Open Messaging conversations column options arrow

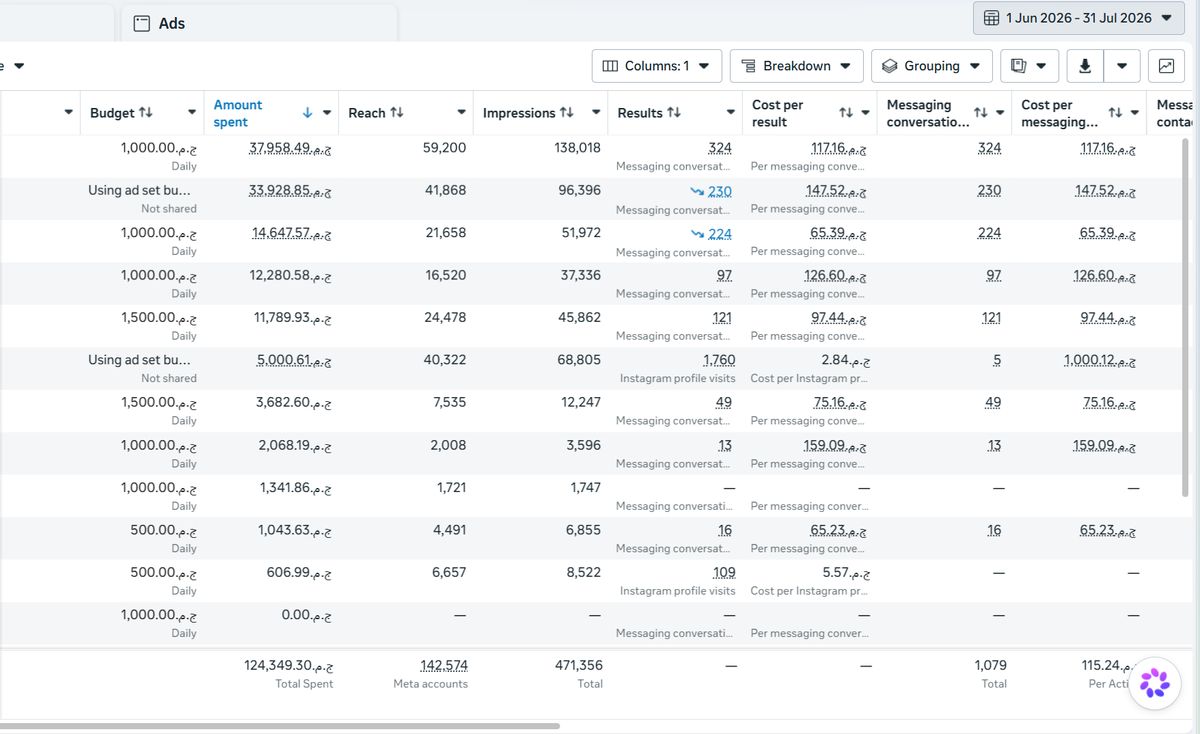click(x=1000, y=113)
